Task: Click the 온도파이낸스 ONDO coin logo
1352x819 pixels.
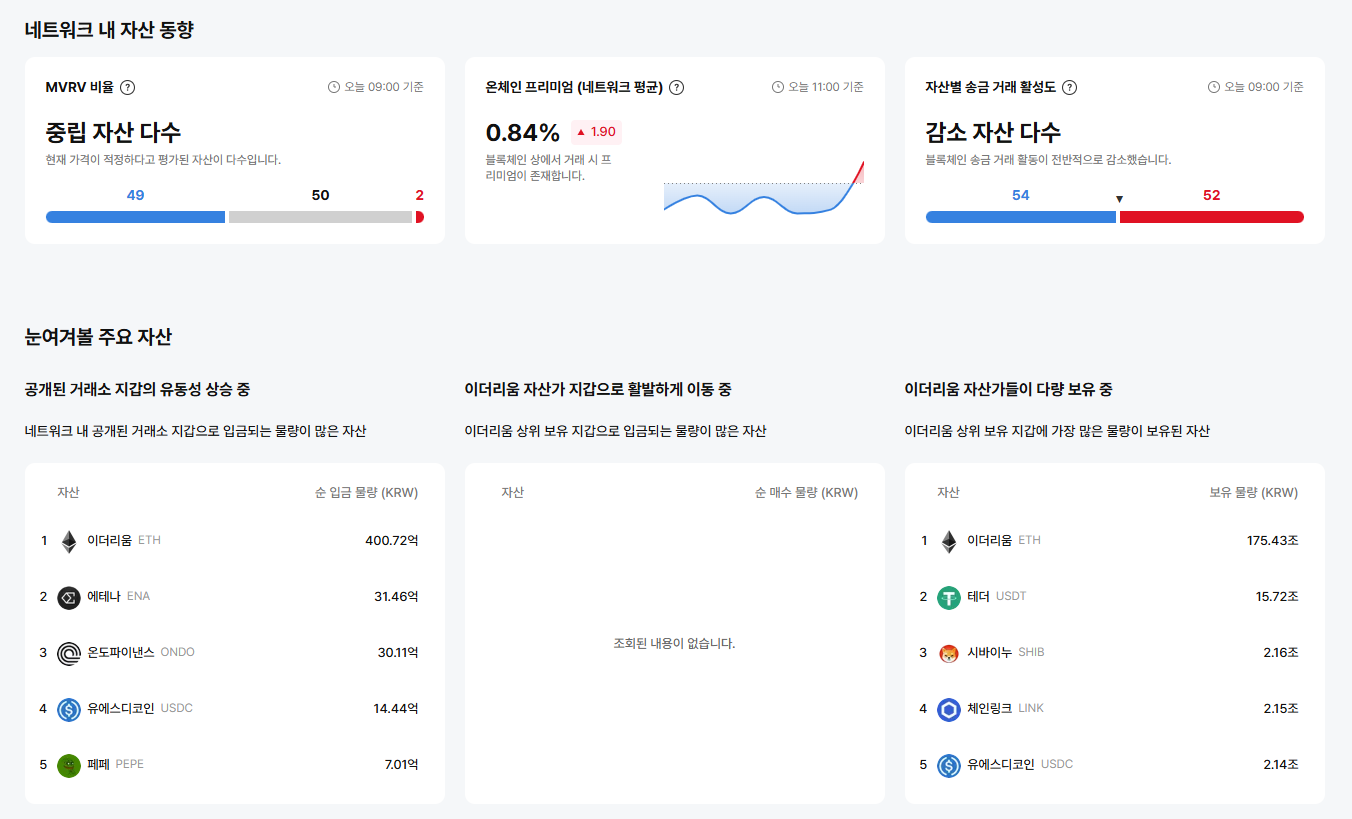Action: click(69, 653)
